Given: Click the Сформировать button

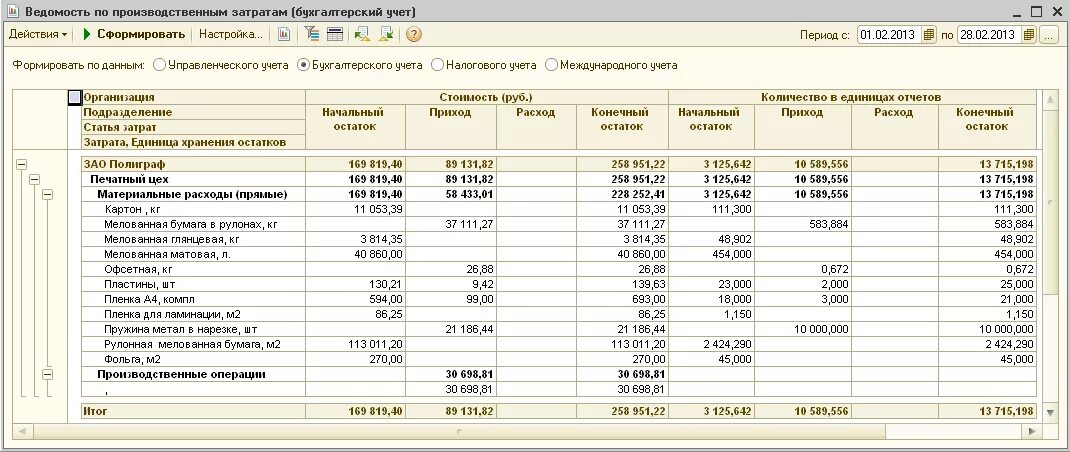Looking at the screenshot, I should (x=134, y=34).
